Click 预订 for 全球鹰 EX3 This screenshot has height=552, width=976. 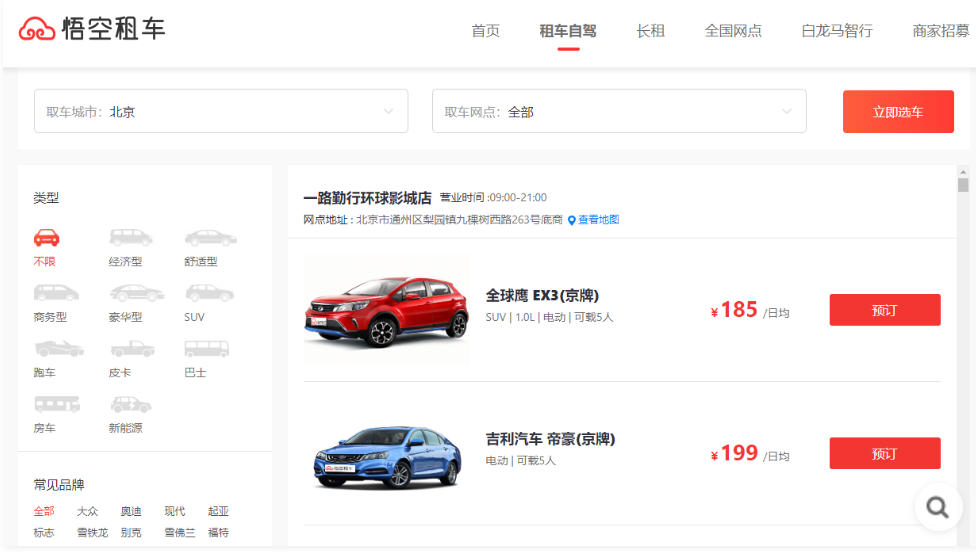point(884,310)
